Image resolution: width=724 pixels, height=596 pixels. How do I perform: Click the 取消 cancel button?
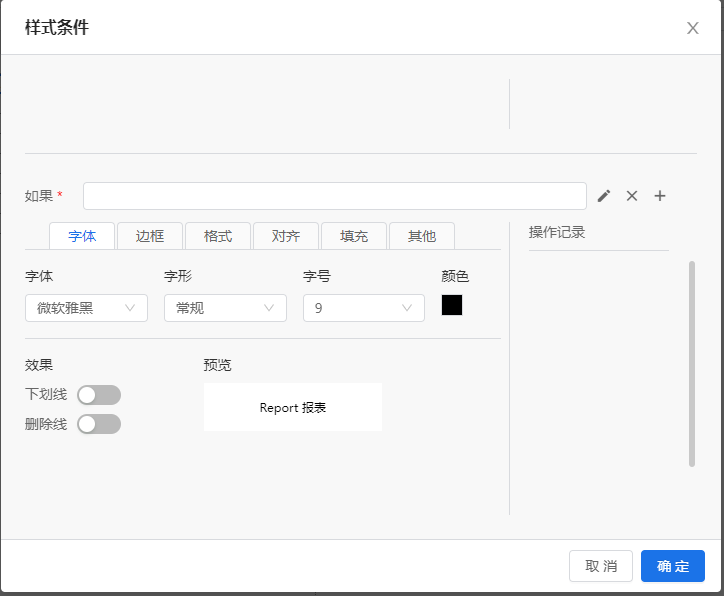[x=601, y=566]
